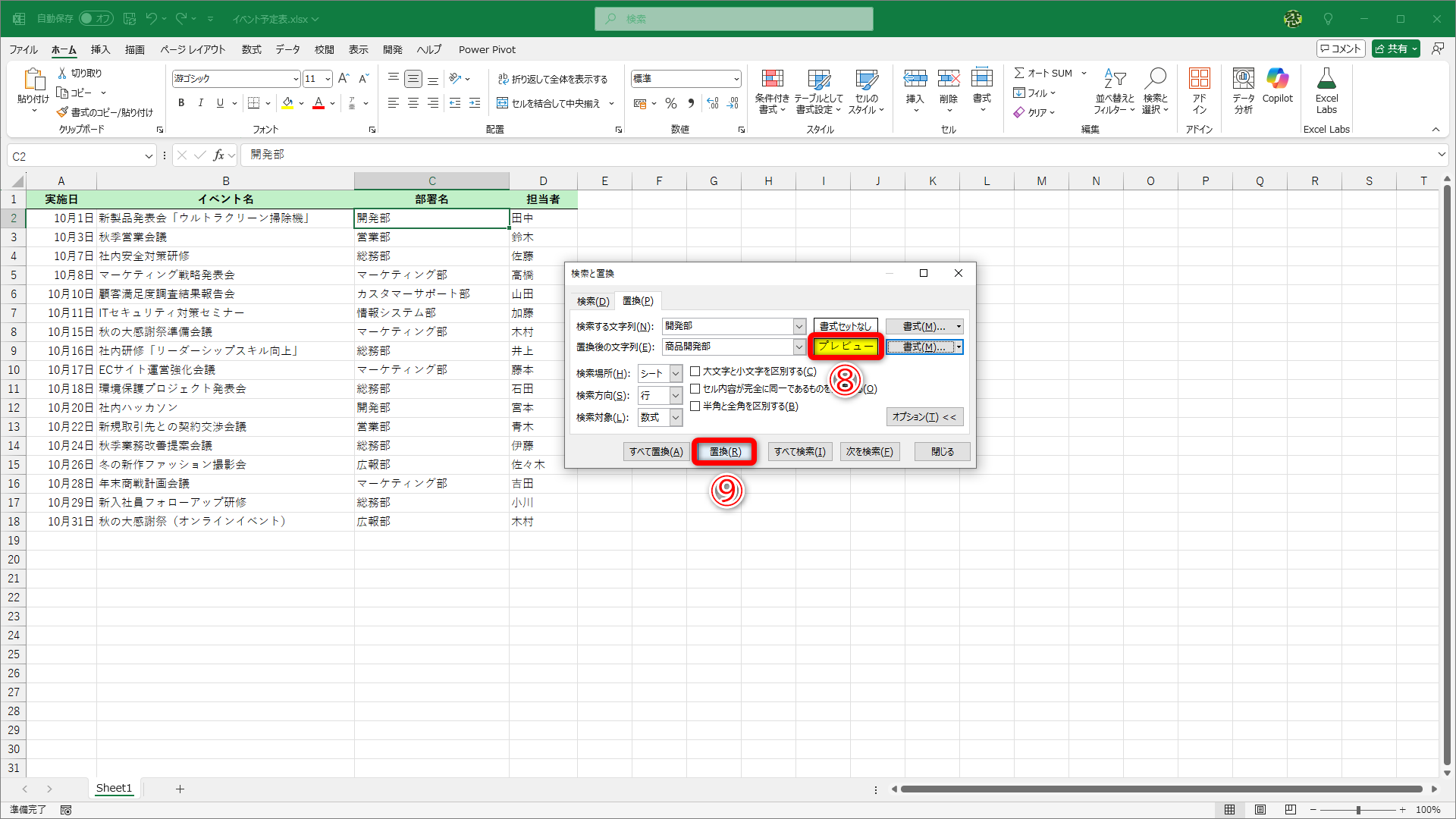The height and width of the screenshot is (819, 1456).
Task: Open the 数式 ribbon tab
Action: (251, 49)
